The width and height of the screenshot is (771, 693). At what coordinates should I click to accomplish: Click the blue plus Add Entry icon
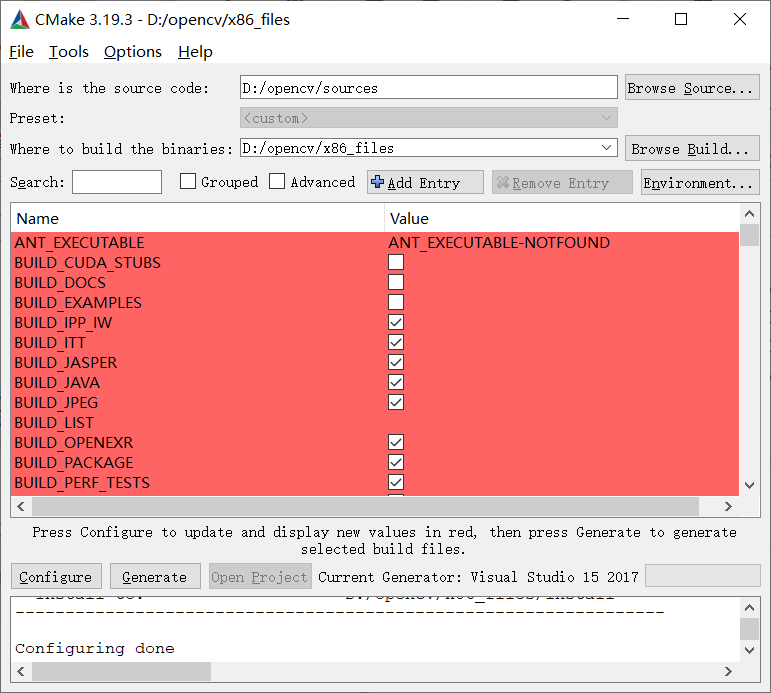pyautogui.click(x=378, y=182)
